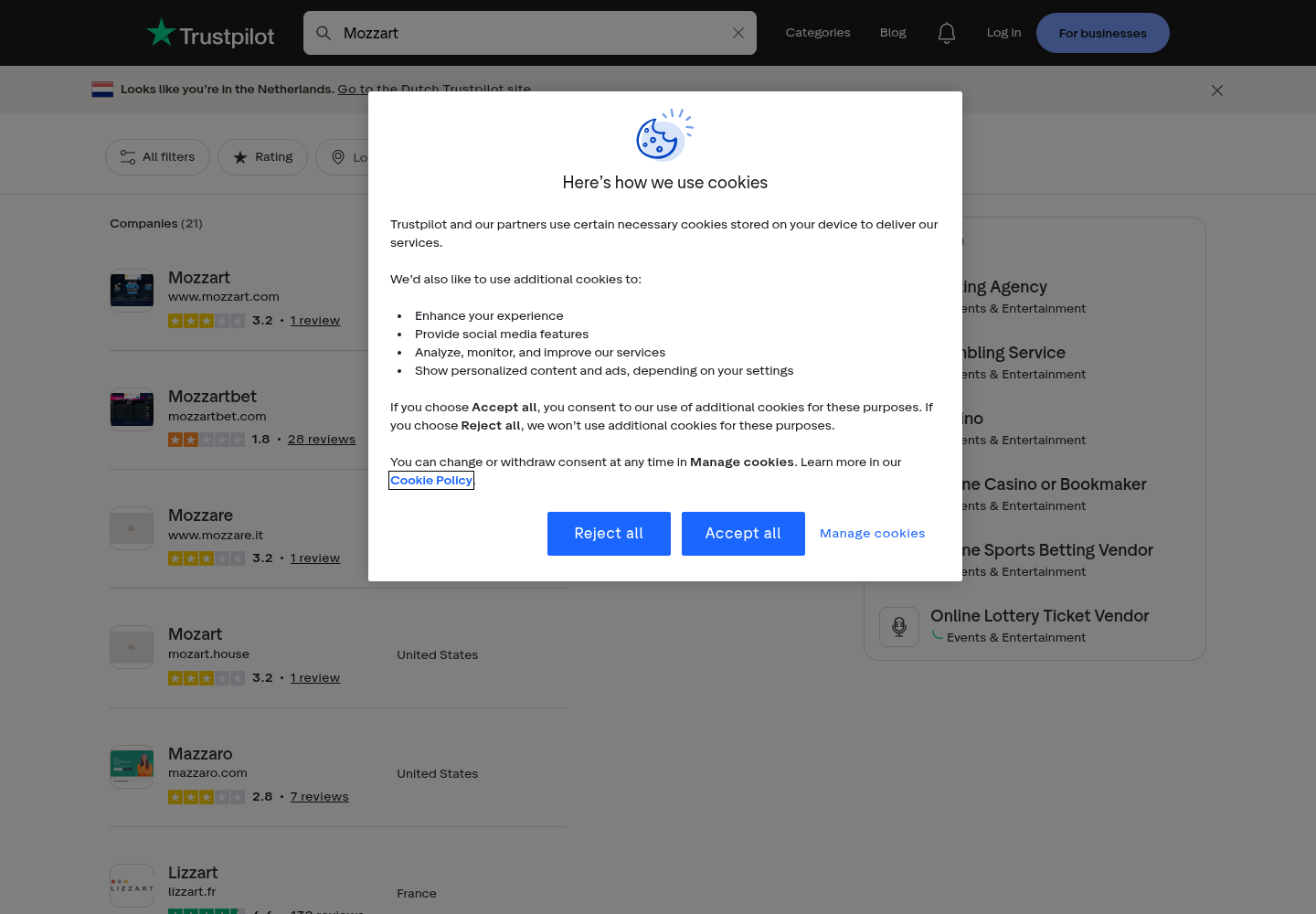Screen dimensions: 1316x914
Task: Open the Mazzaro company name
Action: tap(200, 754)
